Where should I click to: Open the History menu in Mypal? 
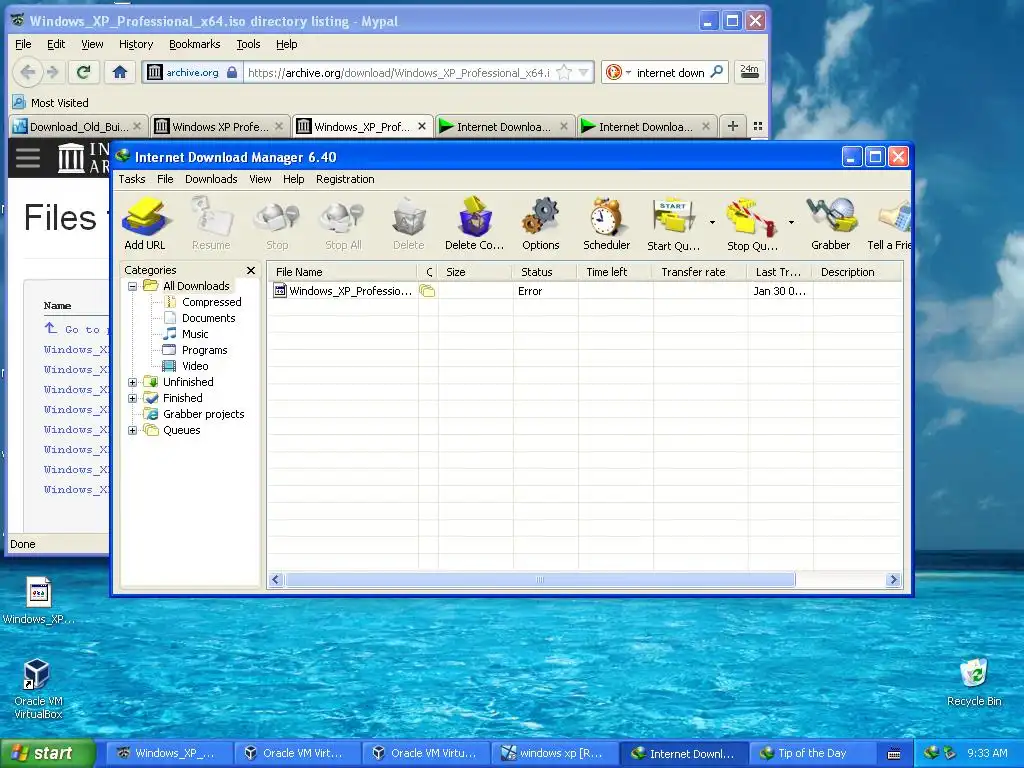click(136, 44)
